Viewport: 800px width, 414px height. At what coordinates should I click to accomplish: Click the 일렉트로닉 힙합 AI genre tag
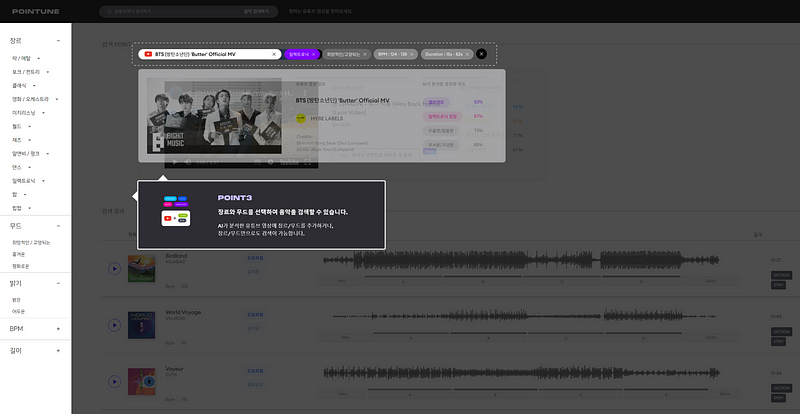point(442,116)
